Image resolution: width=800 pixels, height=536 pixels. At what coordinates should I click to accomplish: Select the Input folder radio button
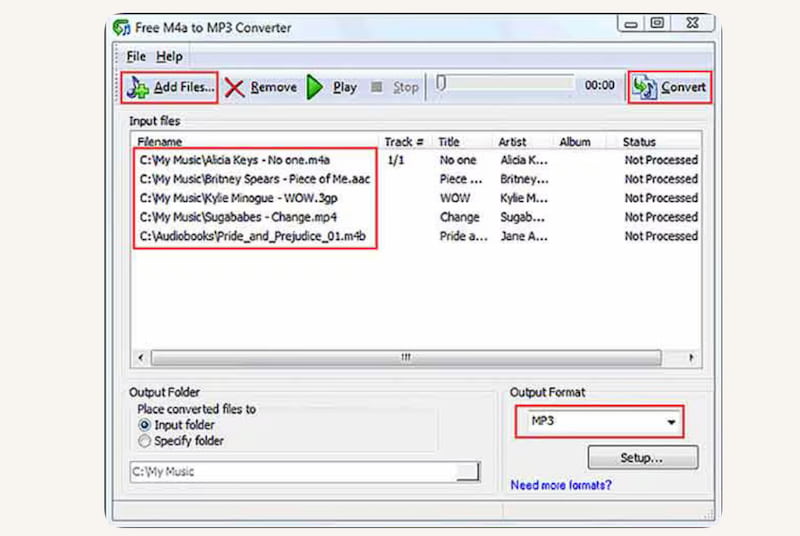[144, 425]
